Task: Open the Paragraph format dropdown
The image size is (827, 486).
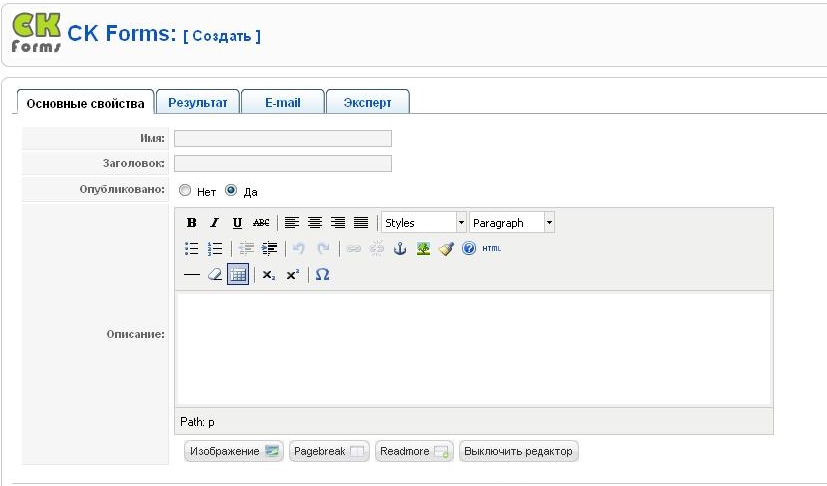Action: pyautogui.click(x=512, y=223)
